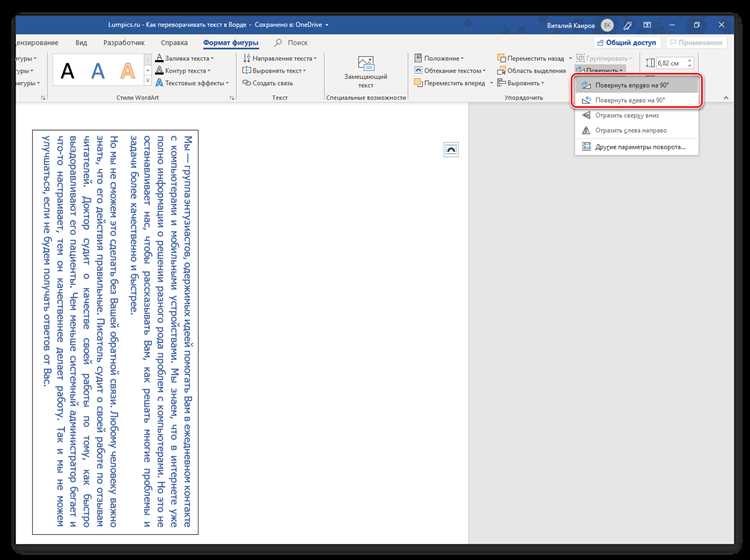Open Текстовые эффекты dropdown

(192, 83)
